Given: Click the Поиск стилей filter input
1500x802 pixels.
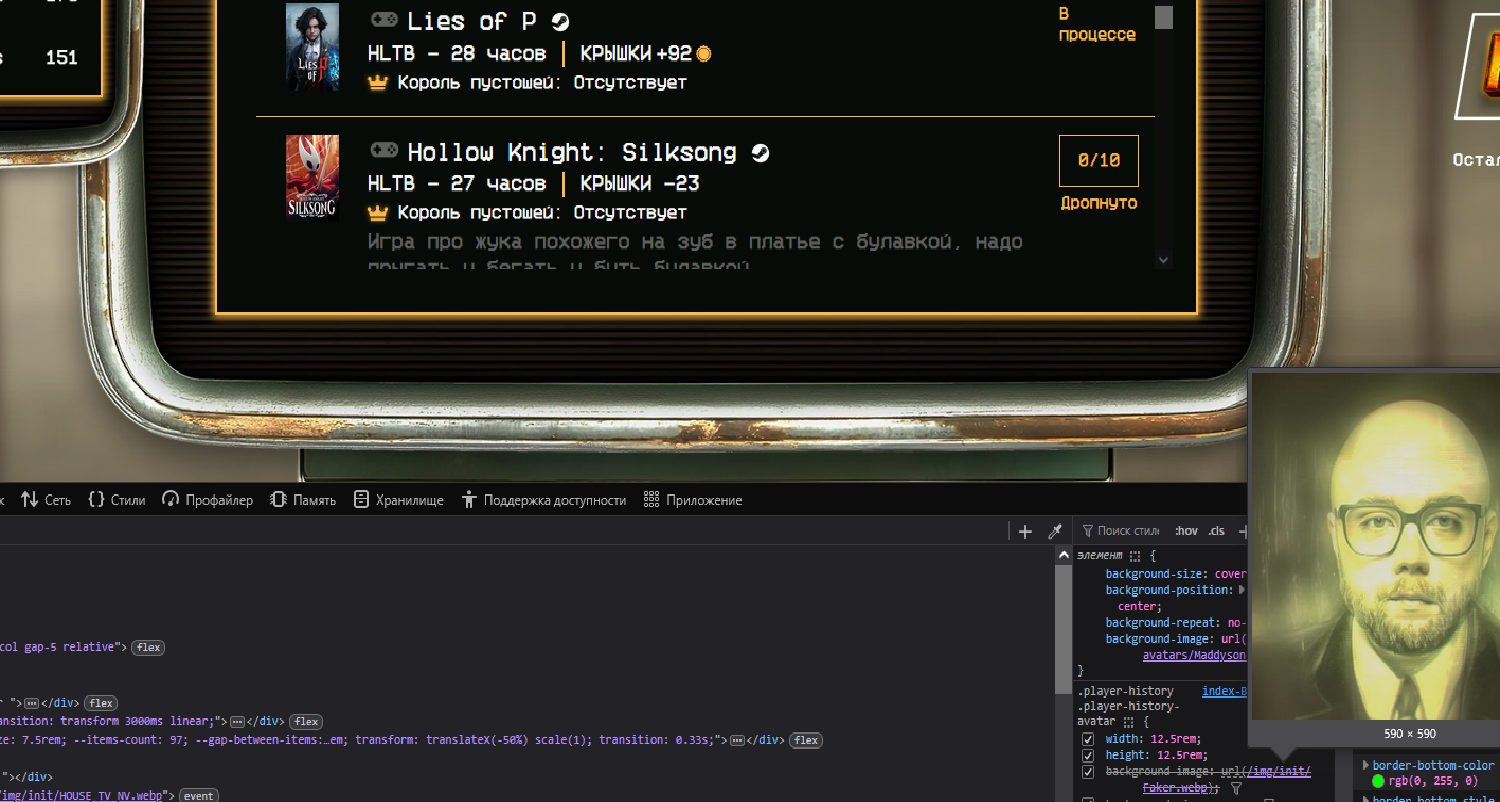Looking at the screenshot, I should tap(1127, 531).
